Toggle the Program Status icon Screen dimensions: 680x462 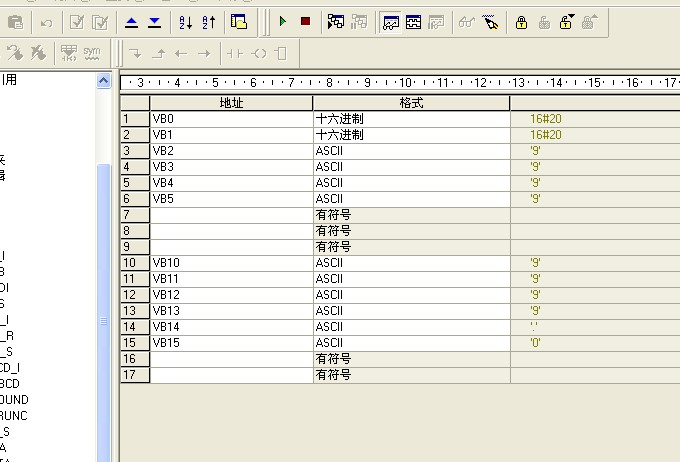click(x=336, y=22)
